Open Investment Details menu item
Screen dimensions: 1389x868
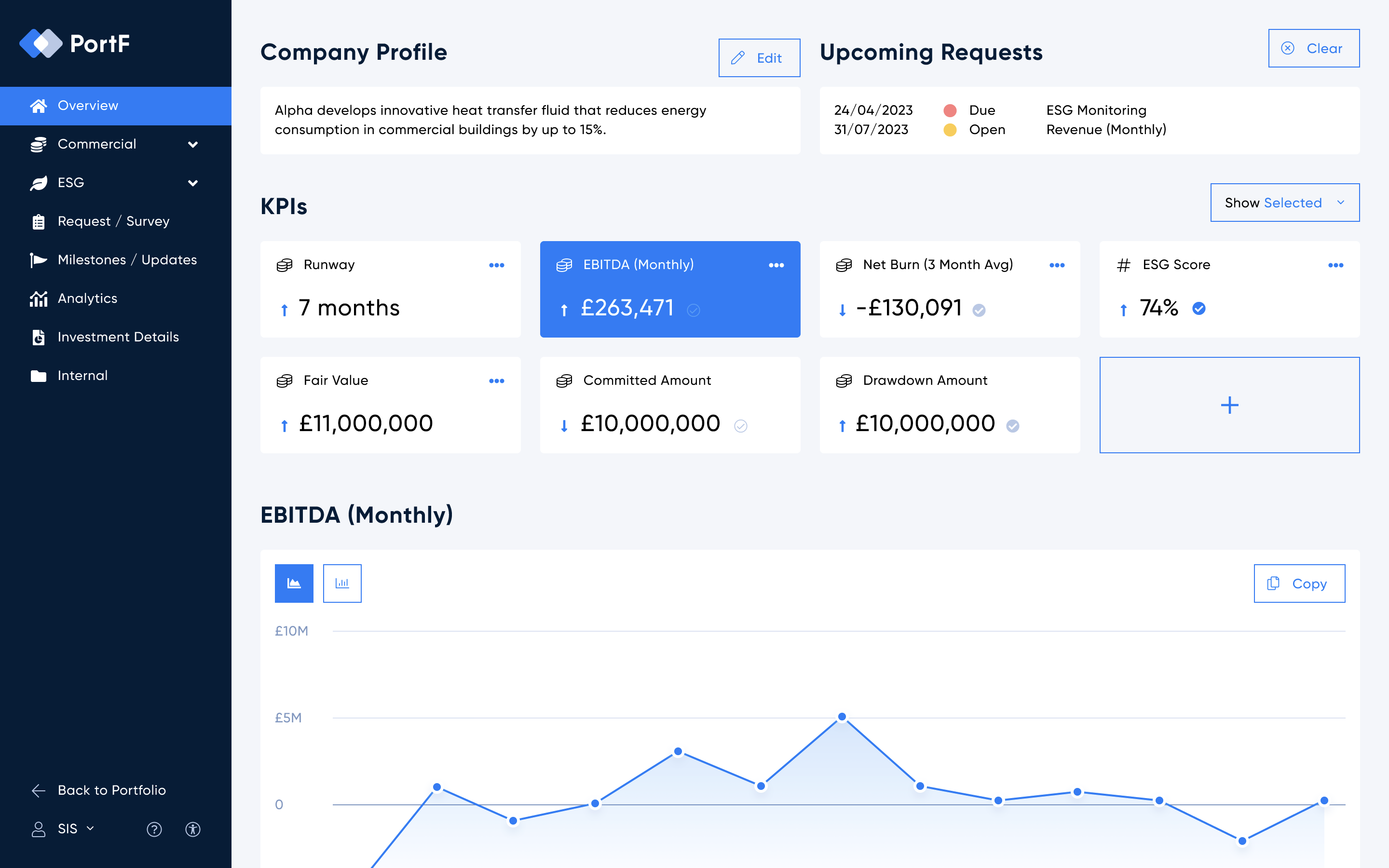(x=118, y=337)
